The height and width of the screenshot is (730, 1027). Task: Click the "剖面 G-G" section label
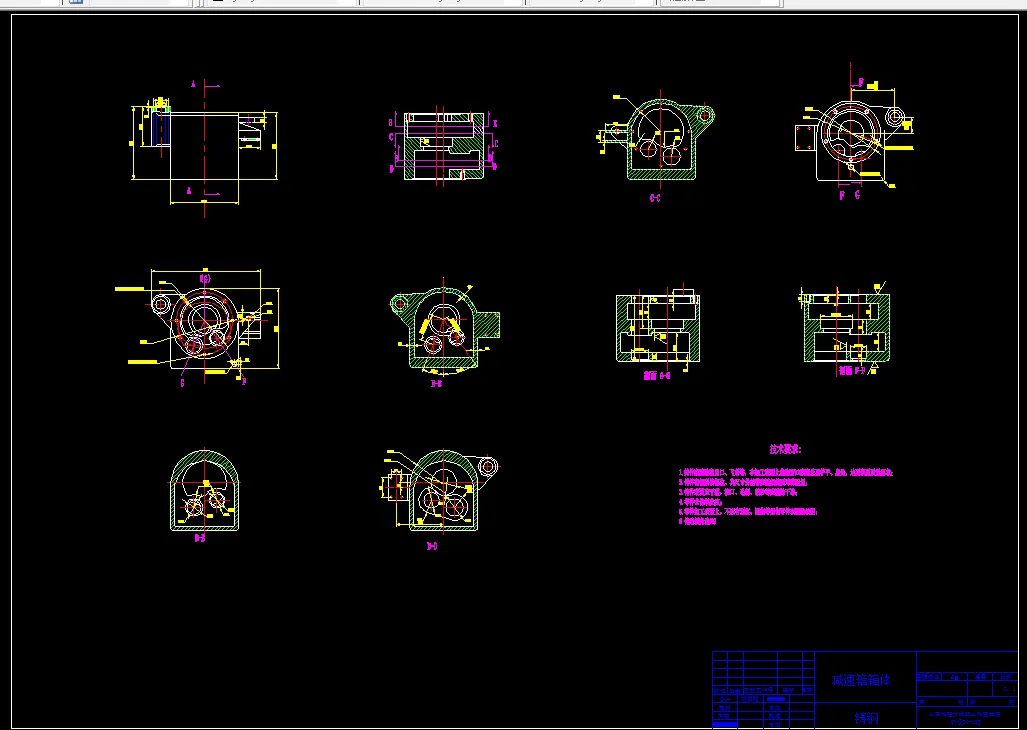(x=656, y=376)
